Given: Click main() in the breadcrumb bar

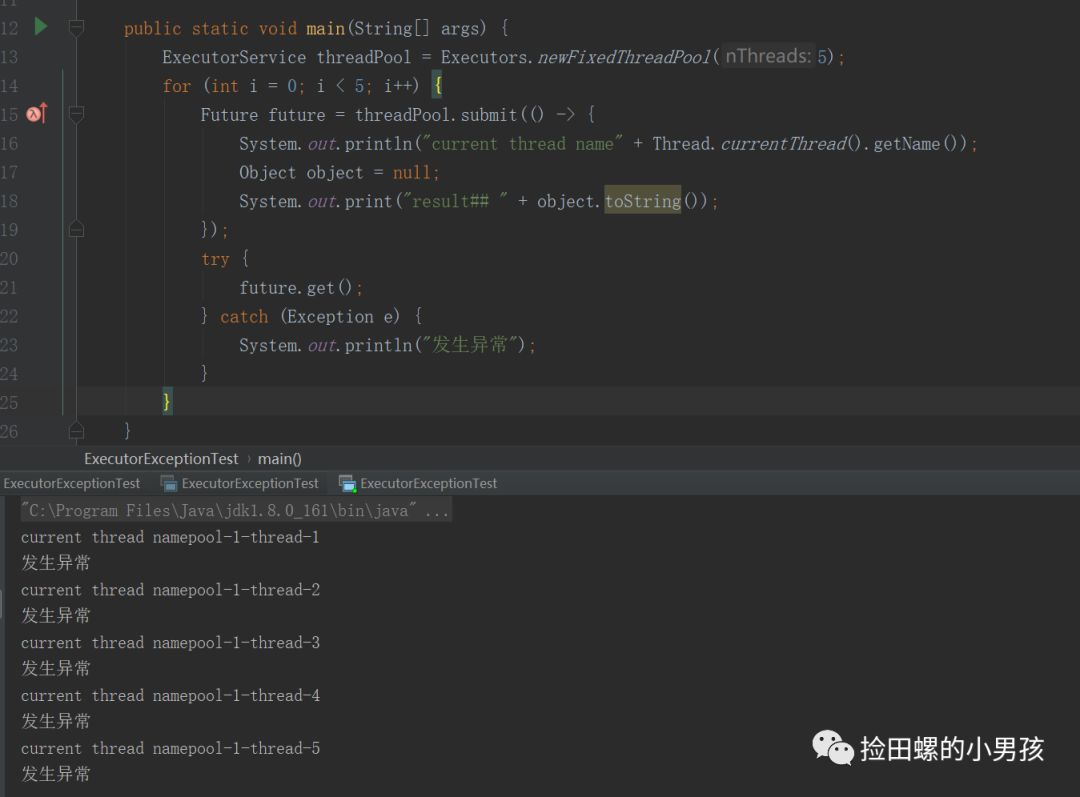Looking at the screenshot, I should [x=280, y=459].
